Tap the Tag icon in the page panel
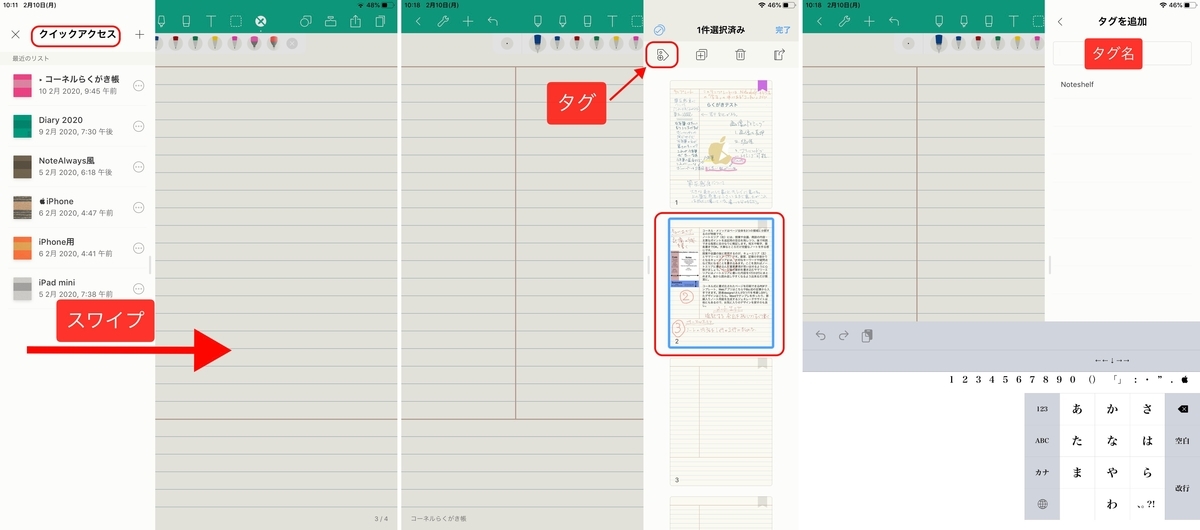The height and width of the screenshot is (530, 1200). tap(660, 55)
